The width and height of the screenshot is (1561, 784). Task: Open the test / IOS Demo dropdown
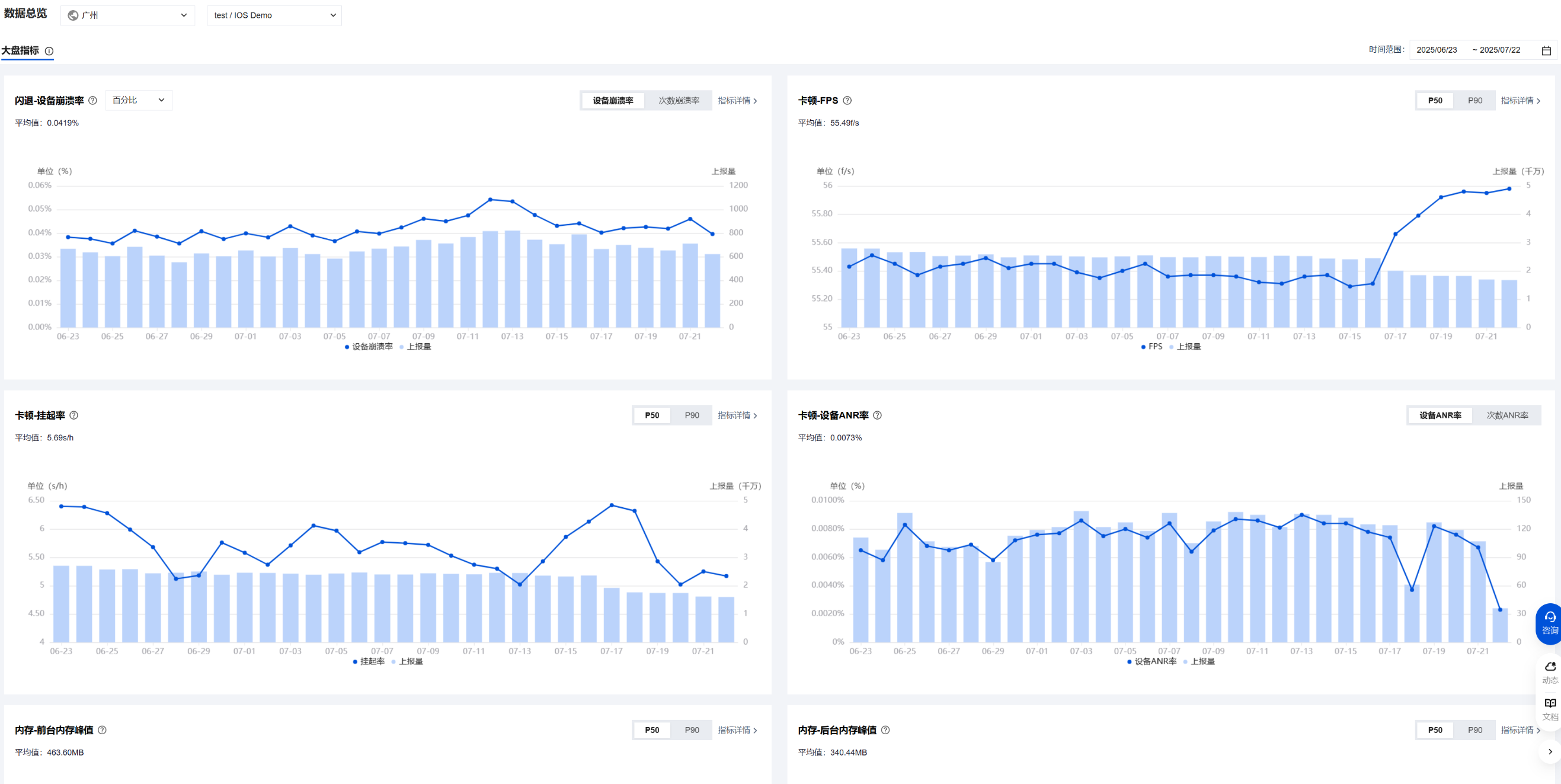(x=274, y=15)
